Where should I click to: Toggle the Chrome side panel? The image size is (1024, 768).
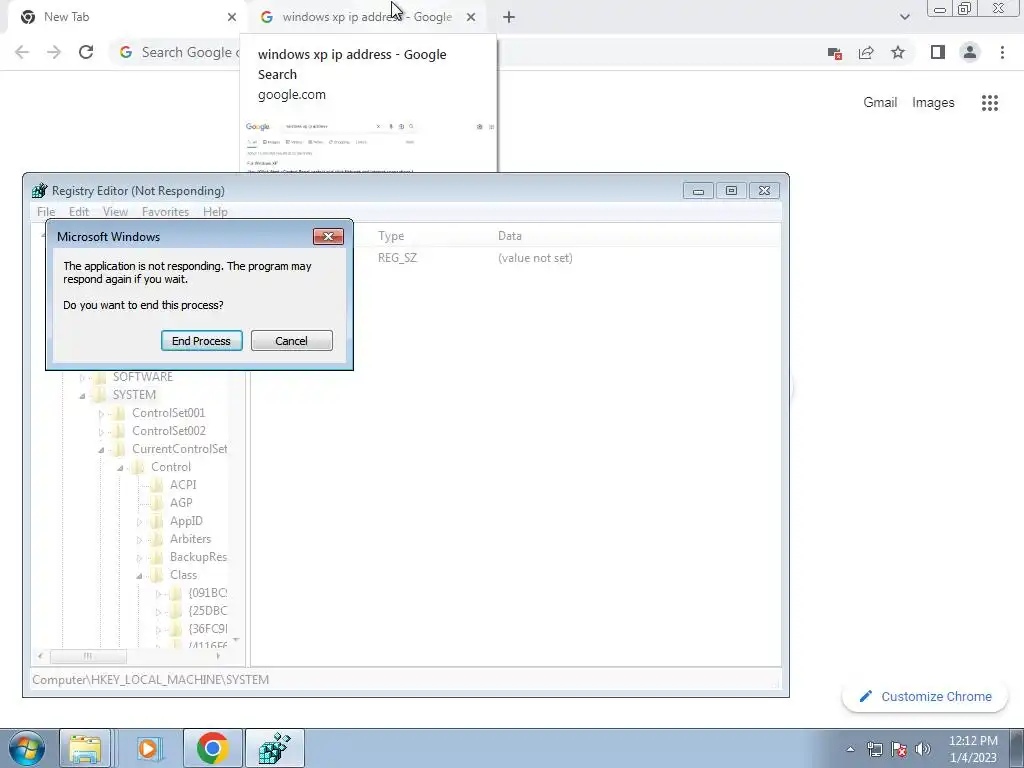pyautogui.click(x=938, y=52)
